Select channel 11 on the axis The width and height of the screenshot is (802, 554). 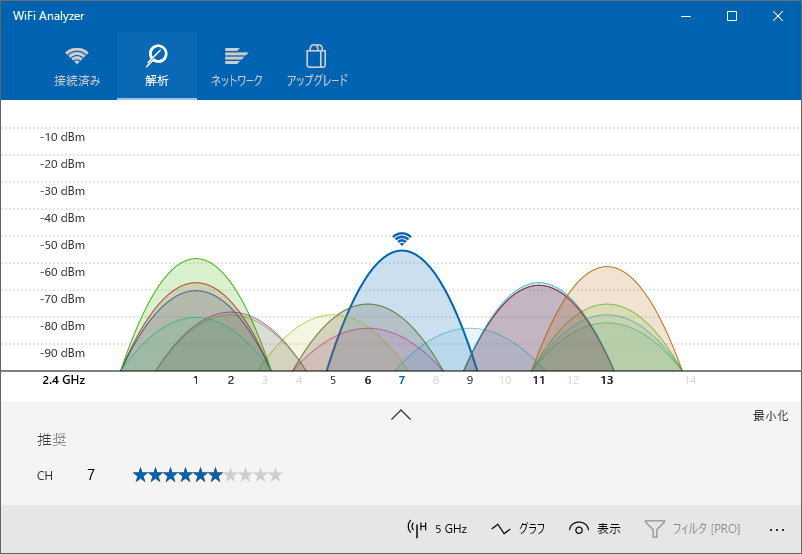538,380
